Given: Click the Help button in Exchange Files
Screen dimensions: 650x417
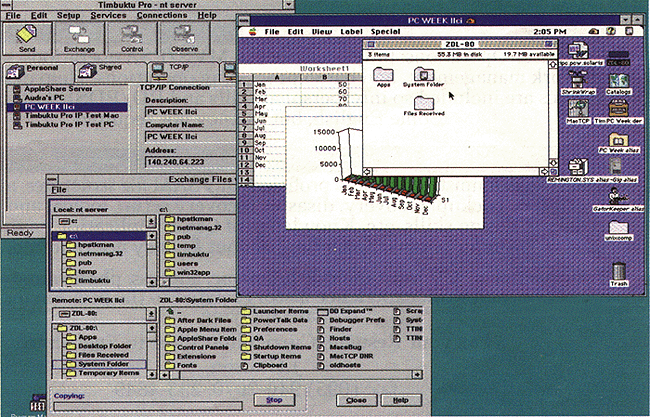Looking at the screenshot, I should (x=401, y=400).
